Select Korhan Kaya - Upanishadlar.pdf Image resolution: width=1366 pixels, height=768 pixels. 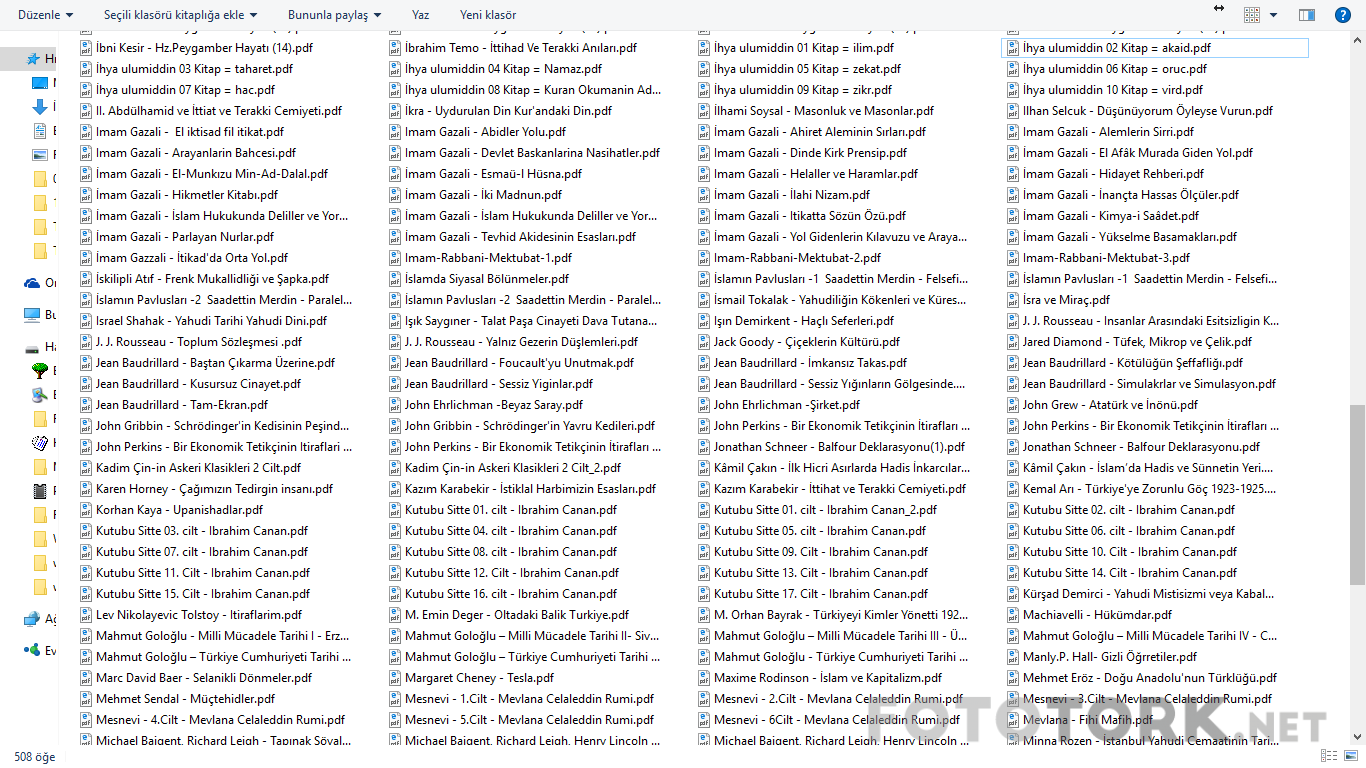pos(170,509)
